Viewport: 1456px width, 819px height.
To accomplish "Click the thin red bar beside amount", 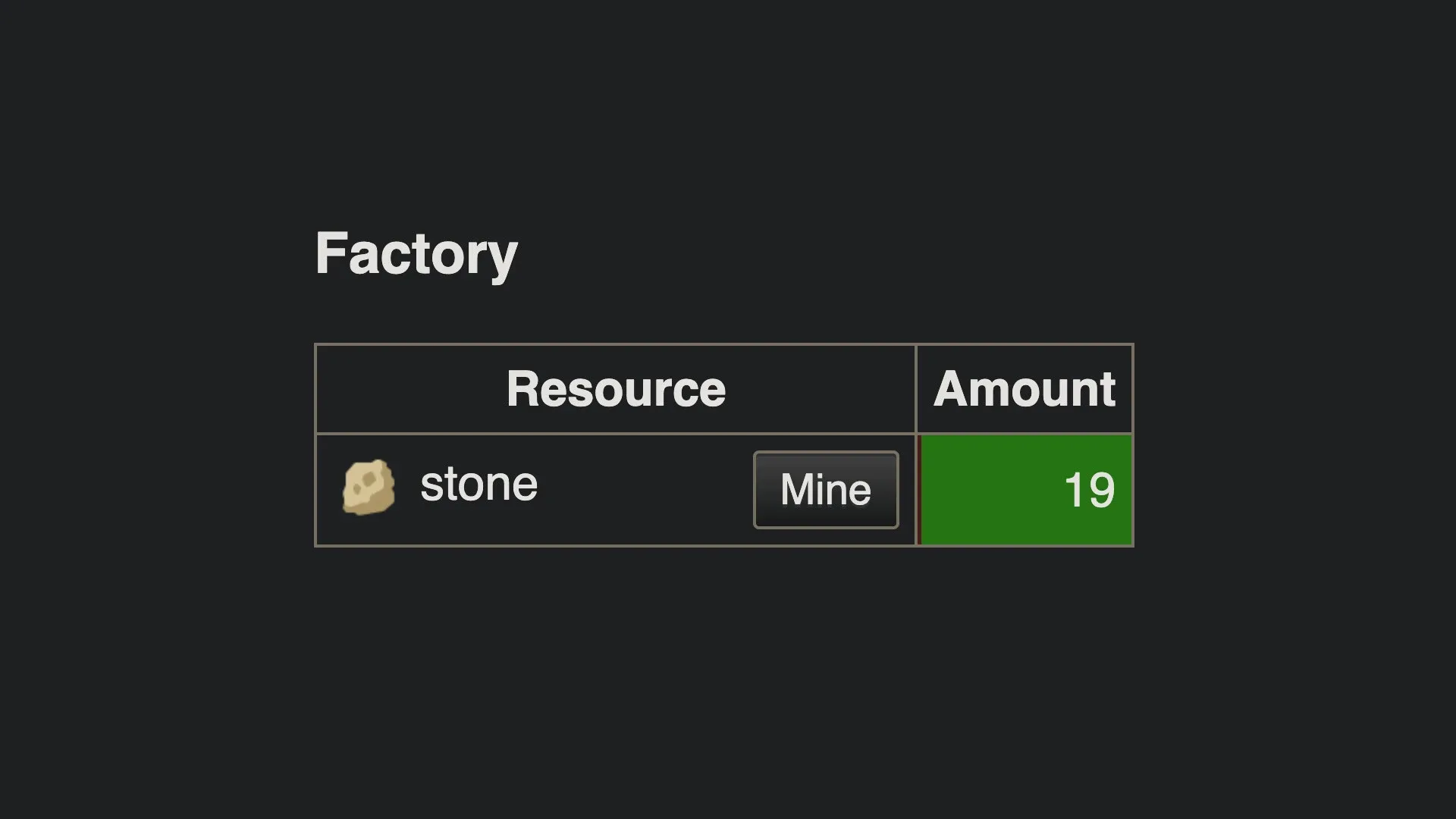I will [918, 490].
